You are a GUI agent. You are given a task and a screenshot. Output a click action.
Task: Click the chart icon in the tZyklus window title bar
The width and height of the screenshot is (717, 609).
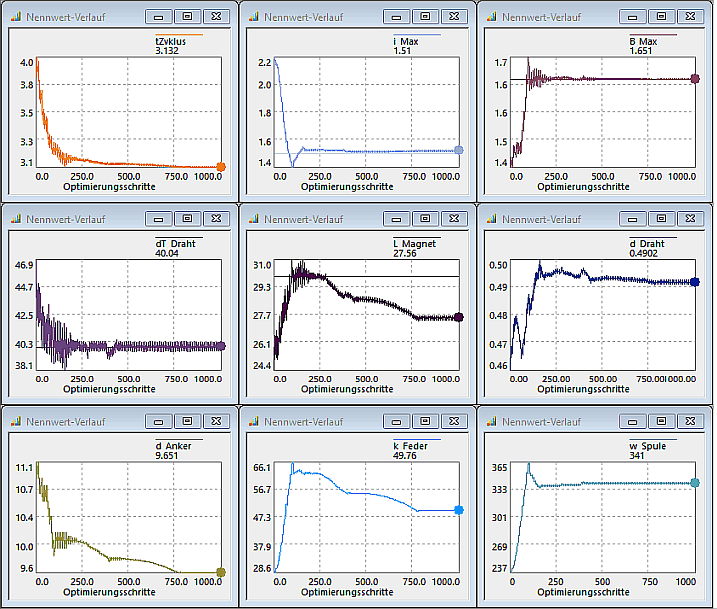click(15, 17)
